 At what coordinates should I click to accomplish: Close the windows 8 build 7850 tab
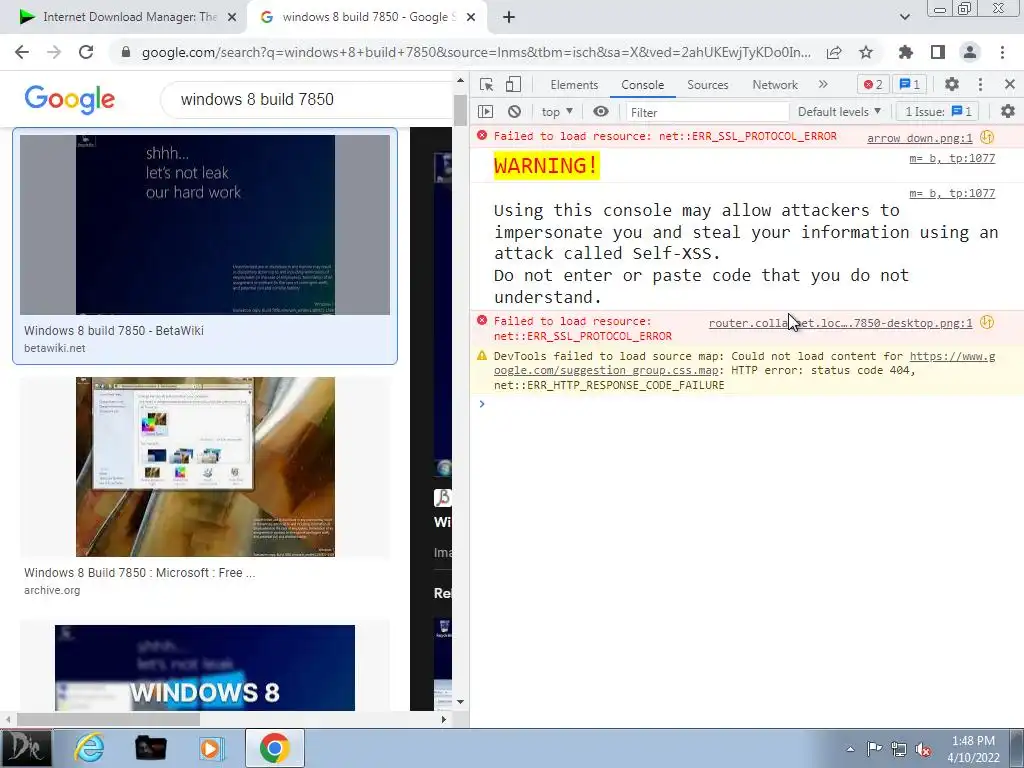[x=471, y=18]
